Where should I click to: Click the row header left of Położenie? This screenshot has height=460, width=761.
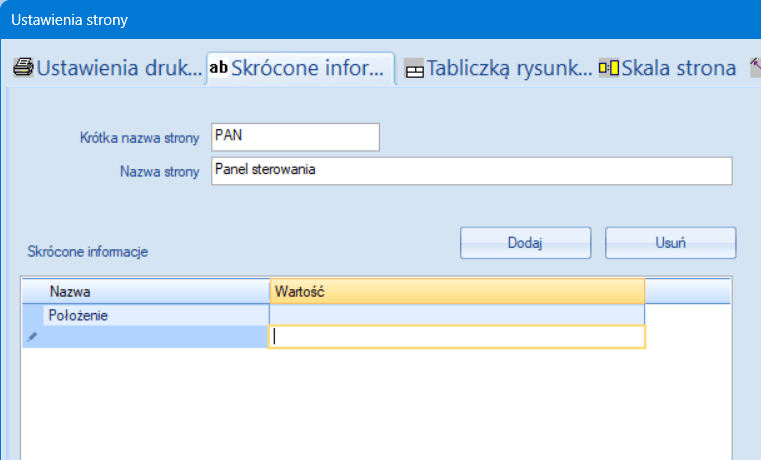click(32, 315)
